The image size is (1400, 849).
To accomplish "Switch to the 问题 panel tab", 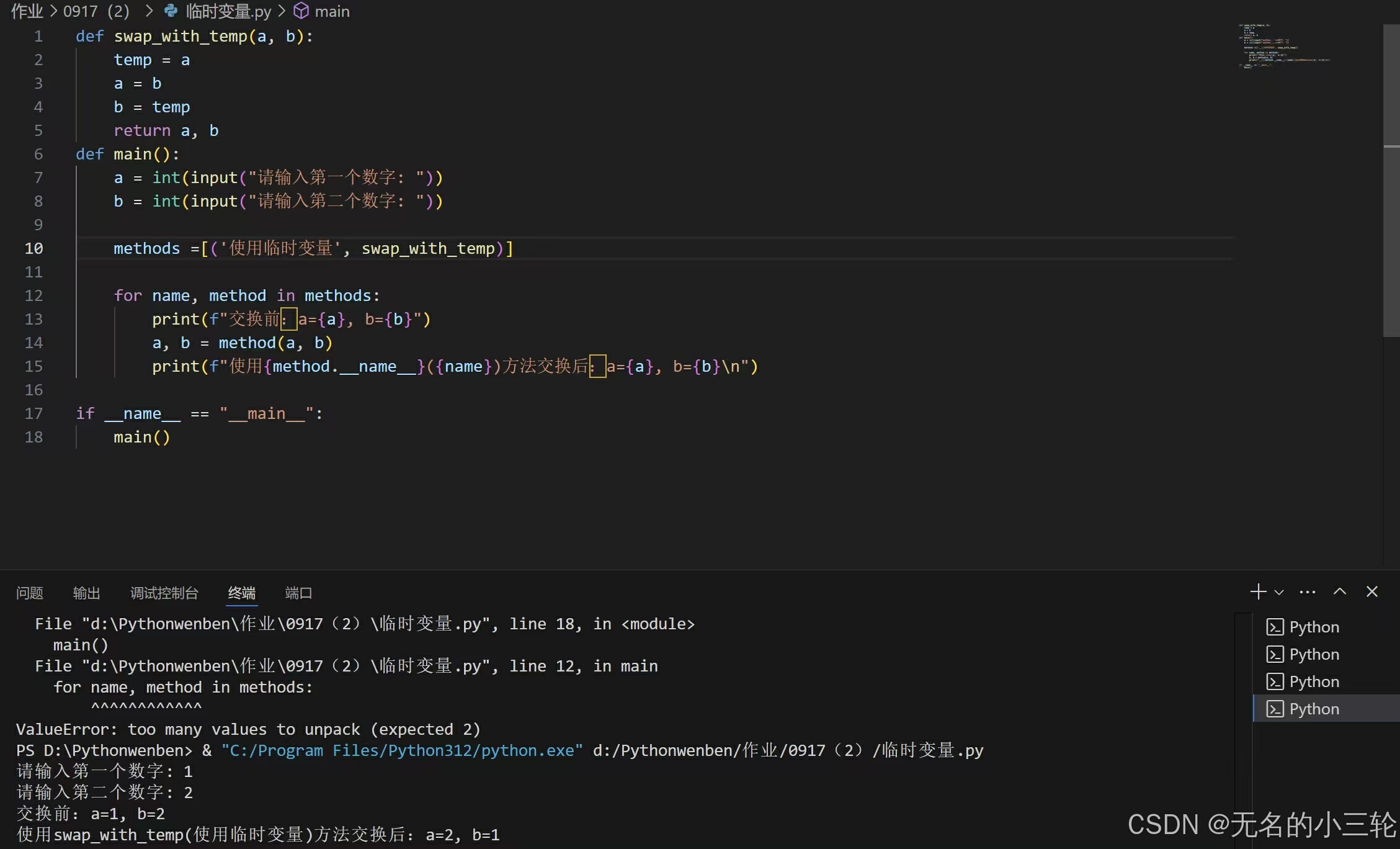I will [x=29, y=593].
